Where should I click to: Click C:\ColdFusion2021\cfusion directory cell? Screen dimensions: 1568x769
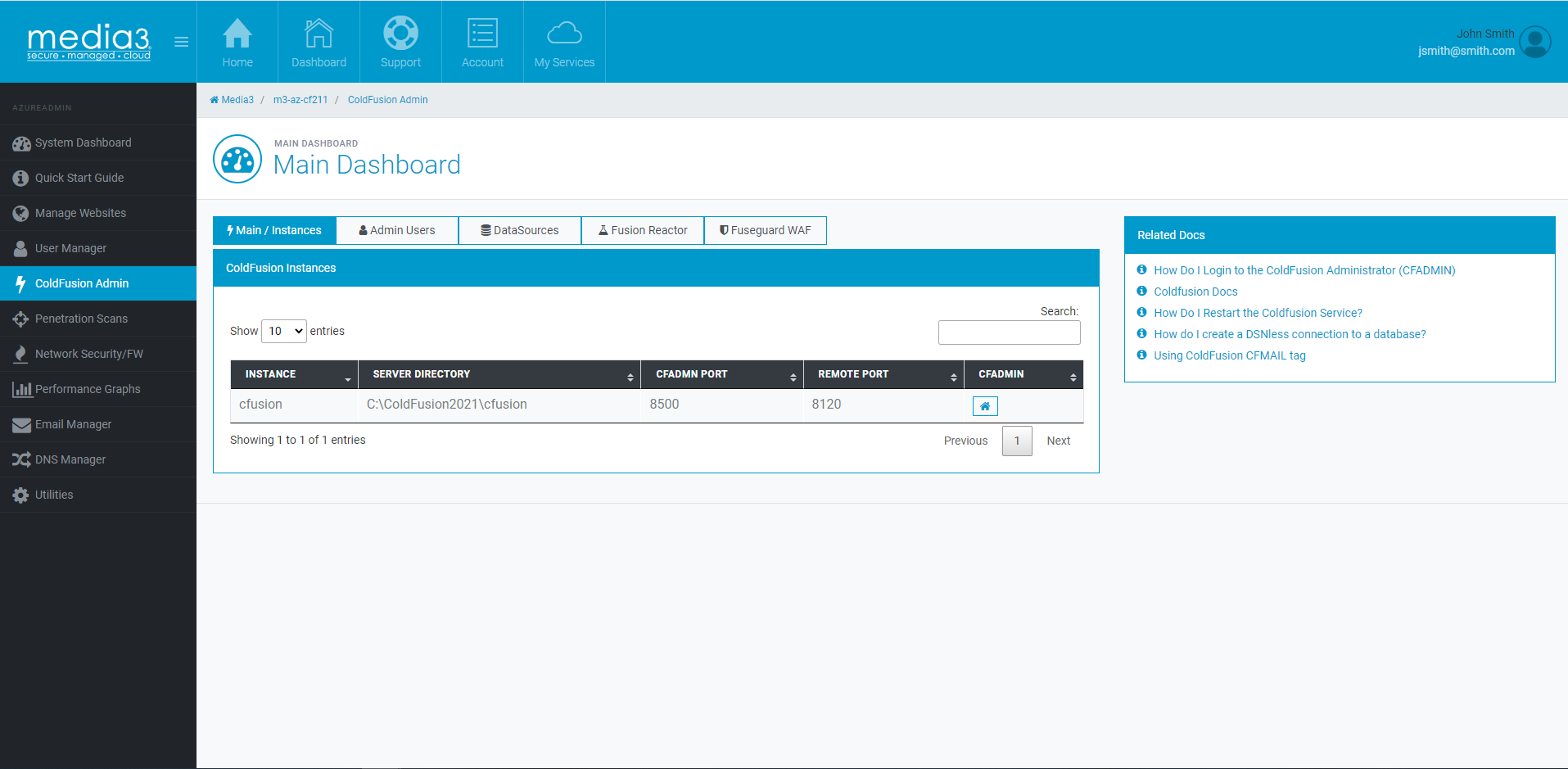click(499, 405)
